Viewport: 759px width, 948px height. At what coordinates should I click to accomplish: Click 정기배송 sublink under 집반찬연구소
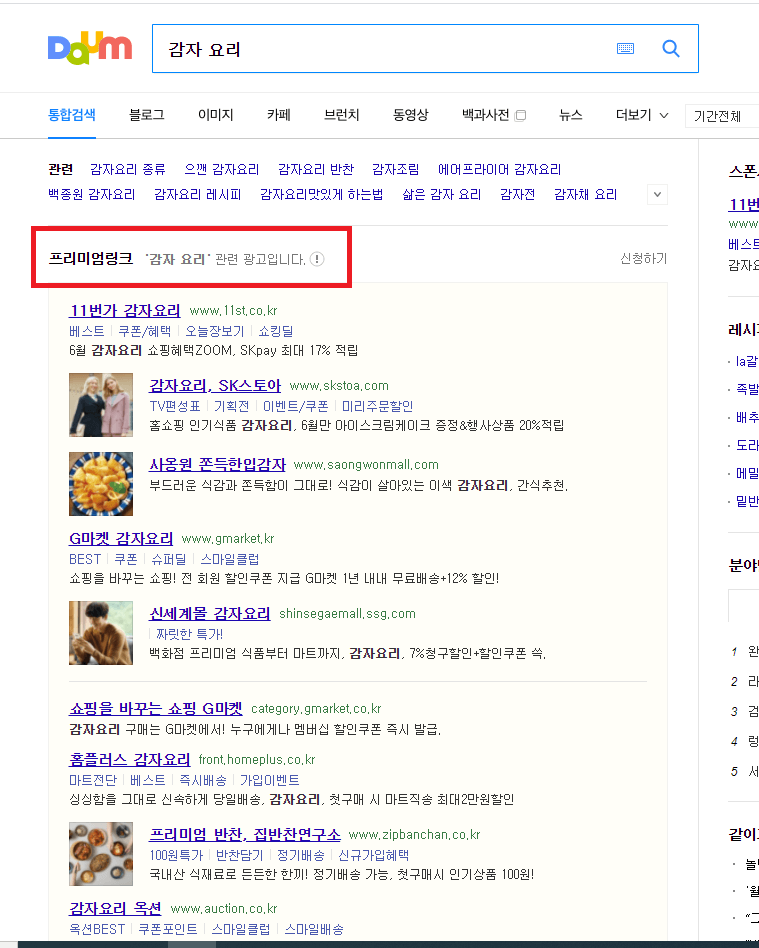(x=301, y=855)
